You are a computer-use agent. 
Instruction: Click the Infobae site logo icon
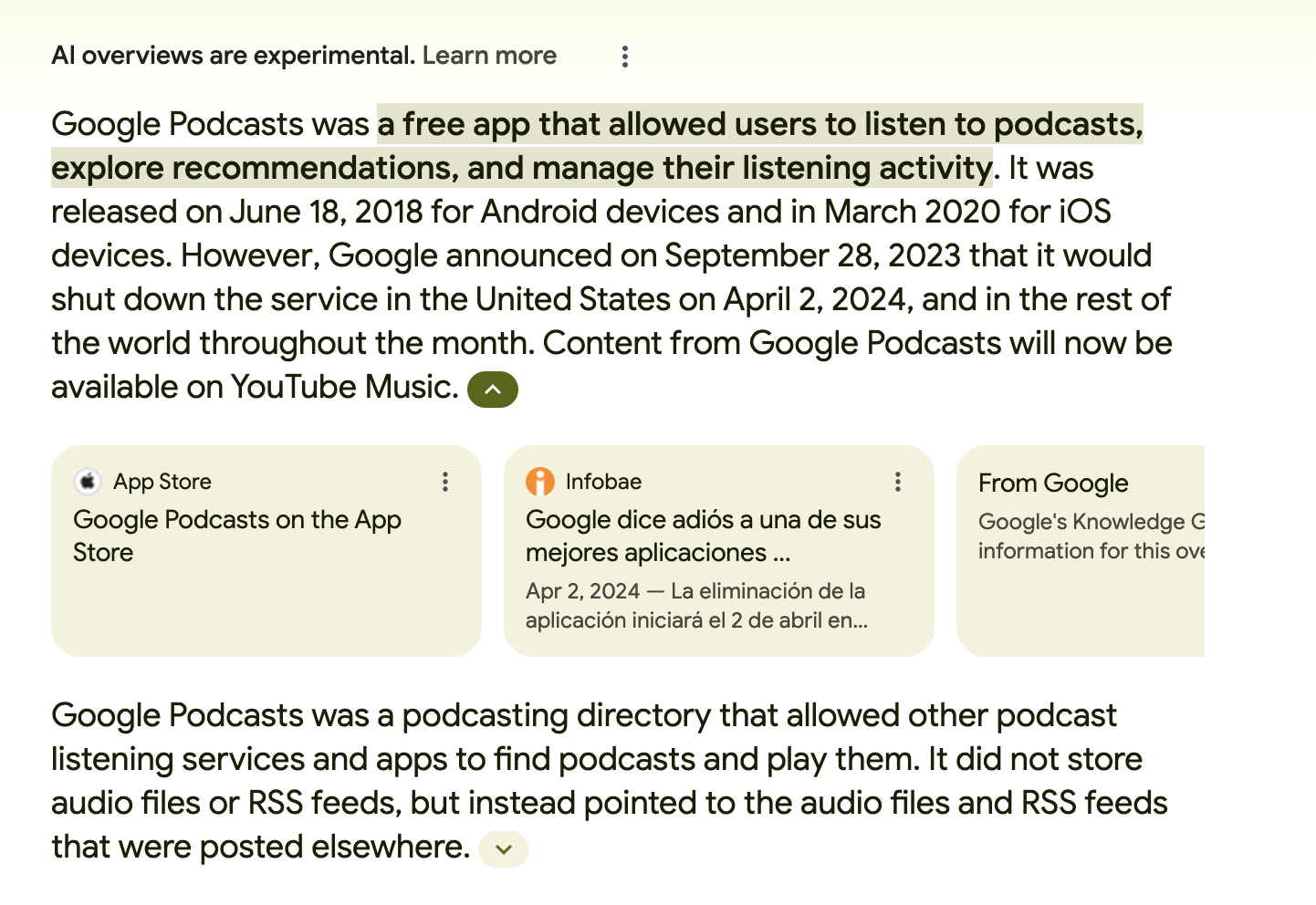[540, 482]
